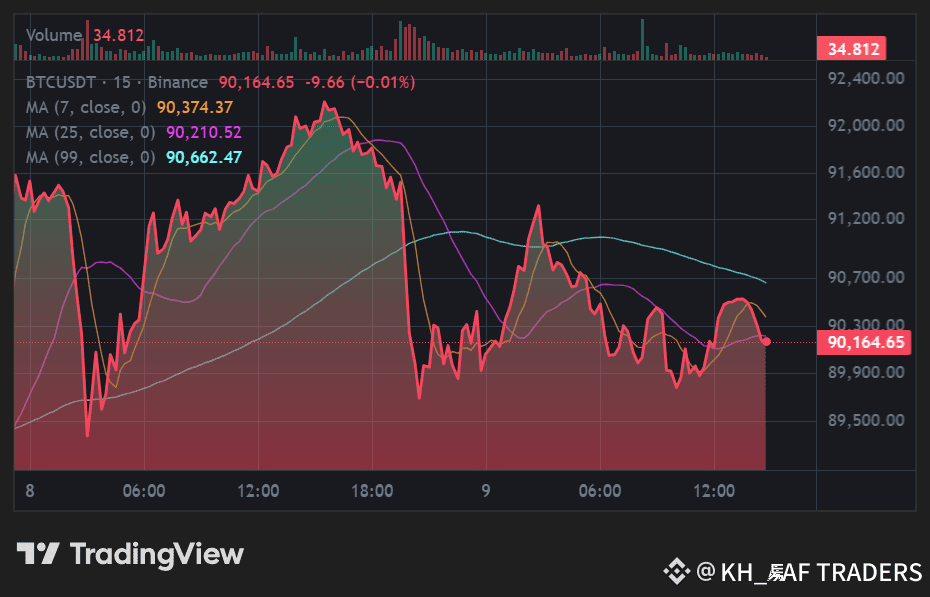Viewport: 930px width, 597px height.
Task: Click the Volume value 34.812 in the legend
Action: 119,35
